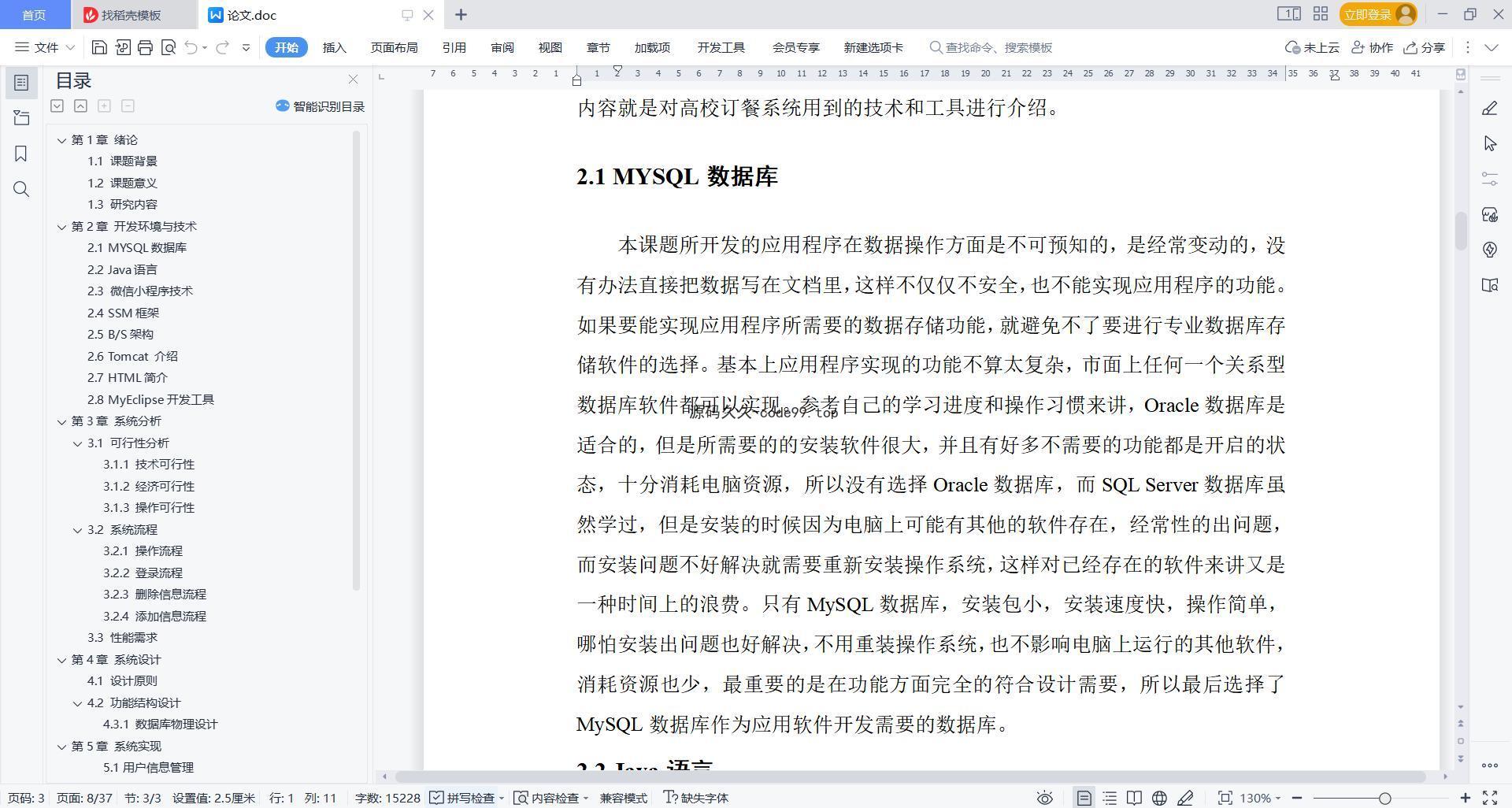This screenshot has height=808, width=1512.
Task: Click the Save icon in quick toolbar
Action: (x=99, y=47)
